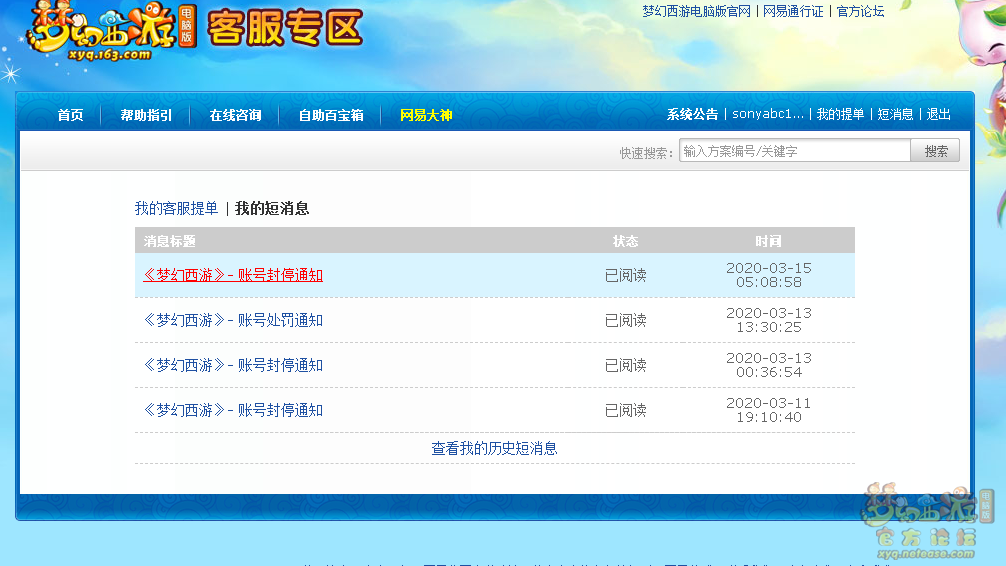Viewport: 1006px width, 566px height.
Task: Open 短消息 in top bar
Action: click(x=895, y=114)
